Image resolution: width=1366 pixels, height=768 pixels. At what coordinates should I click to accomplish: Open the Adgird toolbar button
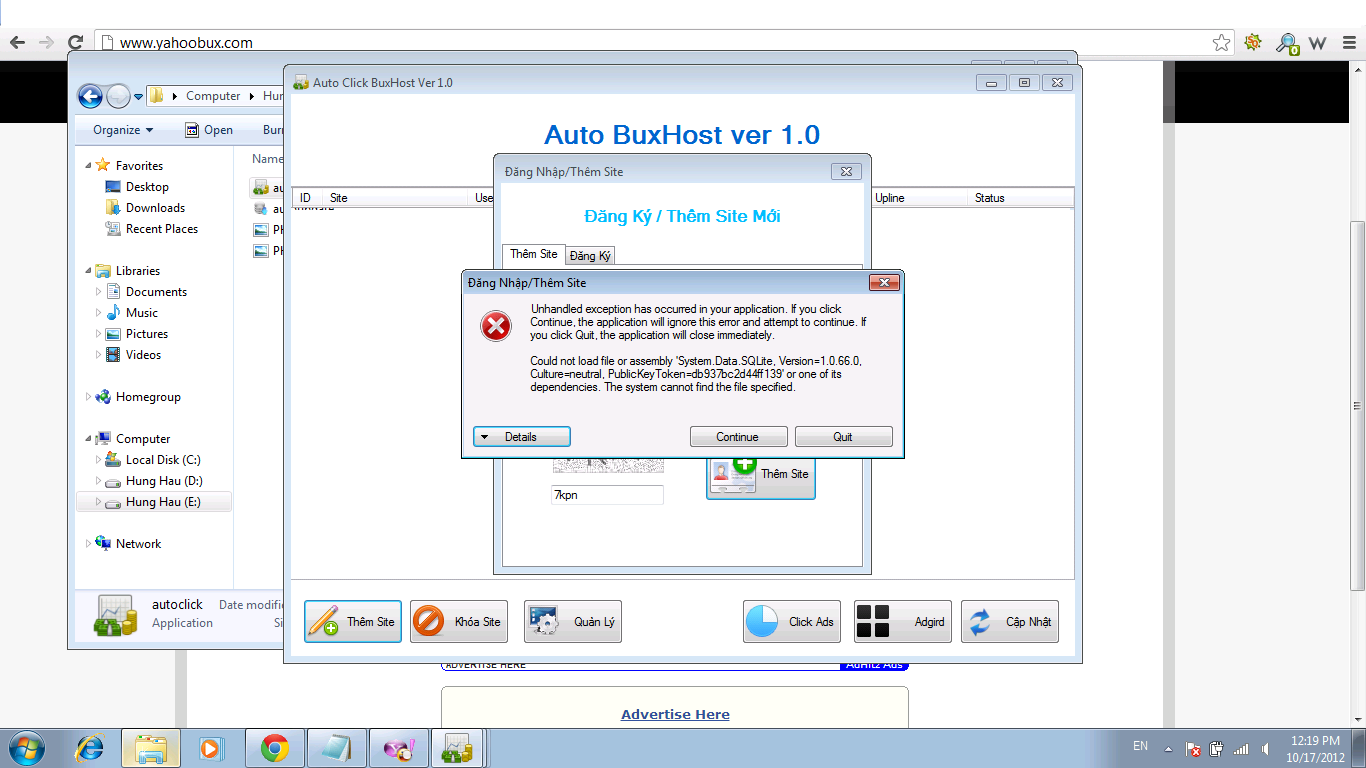(x=903, y=622)
